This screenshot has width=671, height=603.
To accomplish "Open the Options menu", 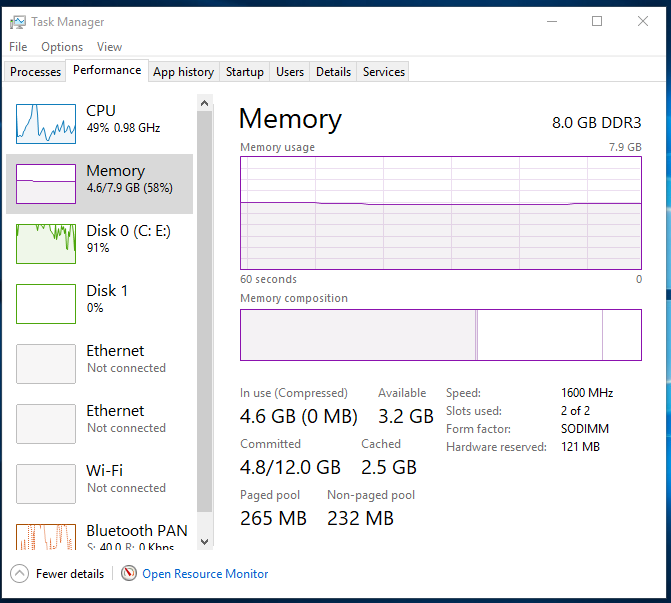I will (x=62, y=47).
